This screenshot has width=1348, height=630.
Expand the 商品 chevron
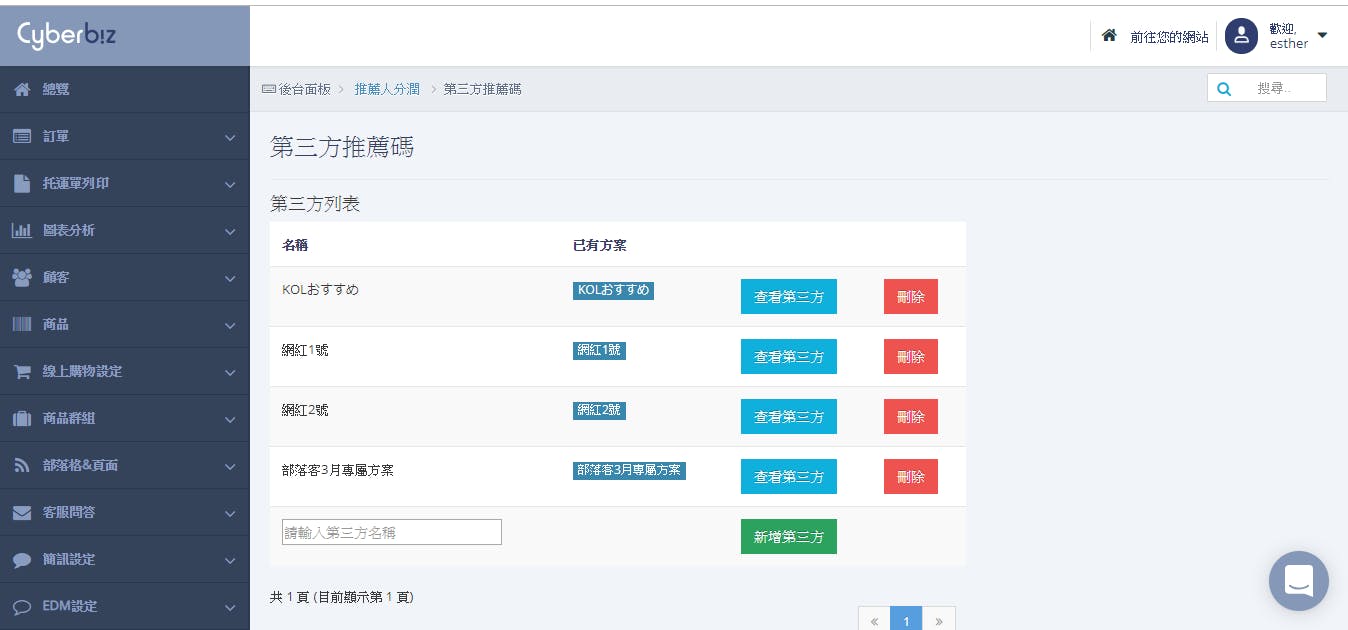pos(230,326)
